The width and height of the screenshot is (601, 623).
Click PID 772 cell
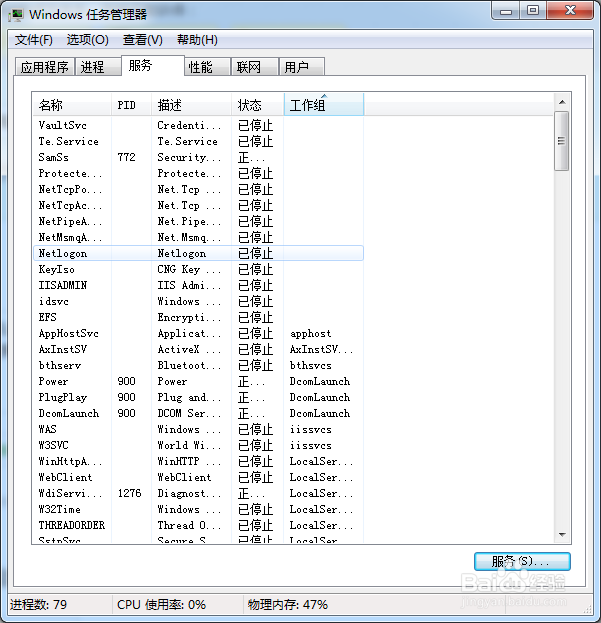click(126, 157)
